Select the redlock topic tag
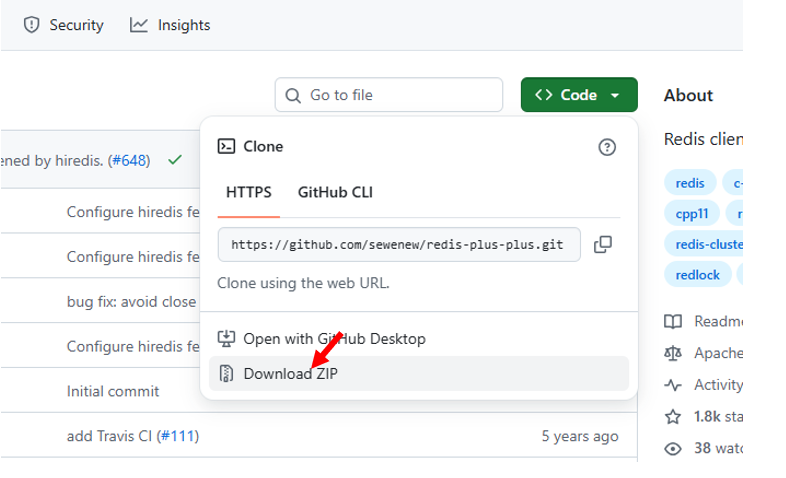 (x=697, y=275)
